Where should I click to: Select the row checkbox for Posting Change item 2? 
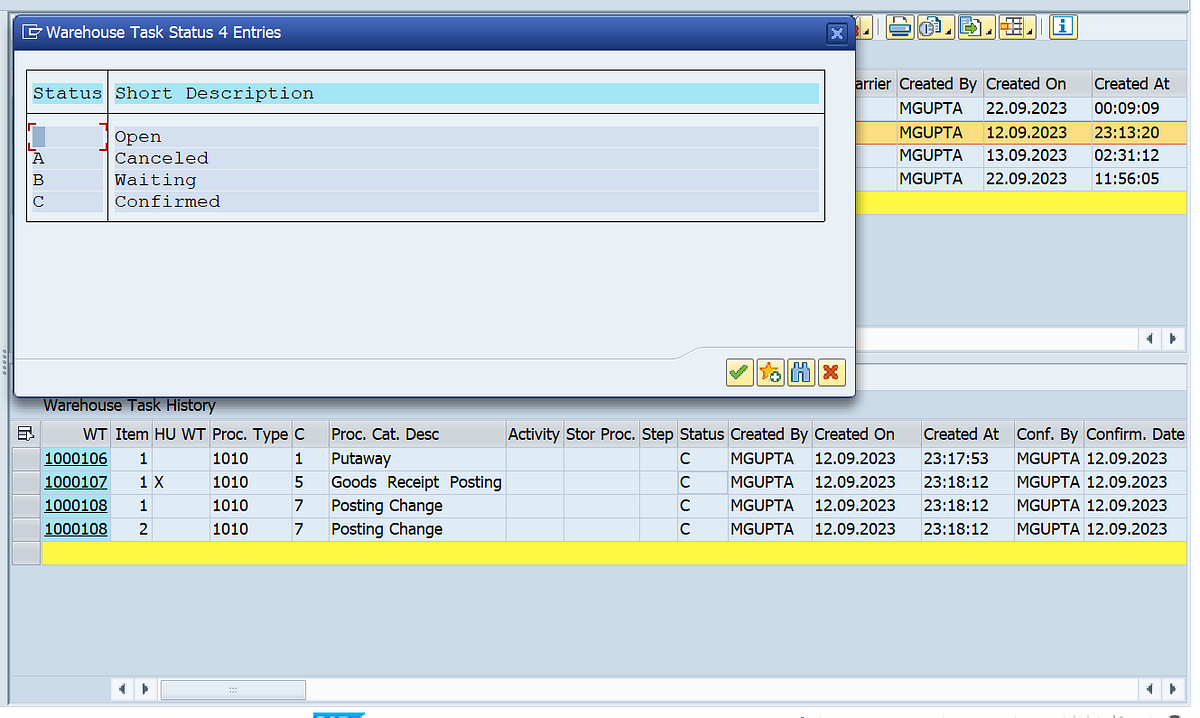[x=25, y=529]
